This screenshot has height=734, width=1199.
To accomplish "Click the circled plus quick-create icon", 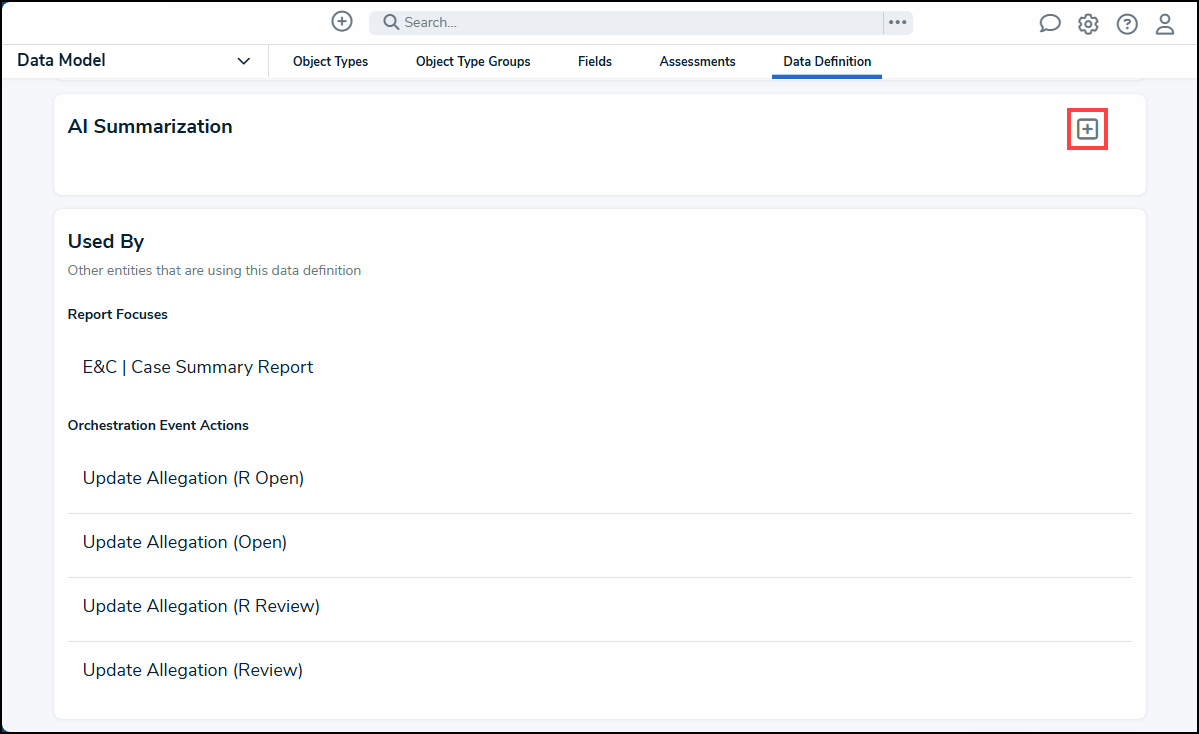I will pyautogui.click(x=342, y=21).
